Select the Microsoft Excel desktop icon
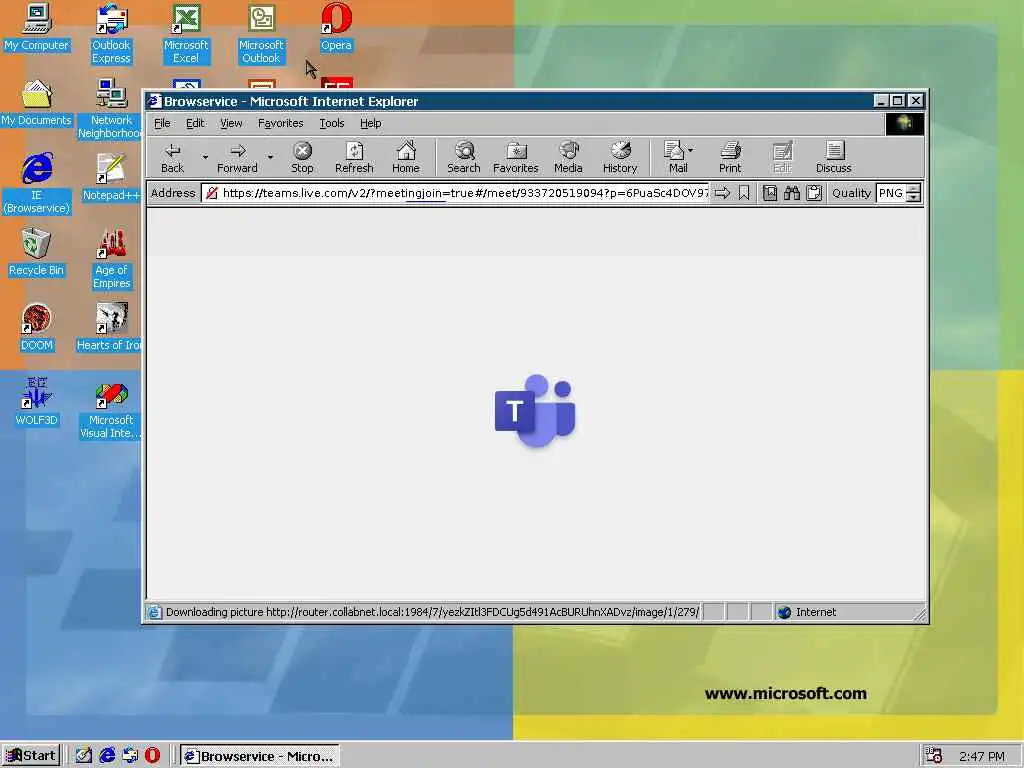 (x=186, y=34)
